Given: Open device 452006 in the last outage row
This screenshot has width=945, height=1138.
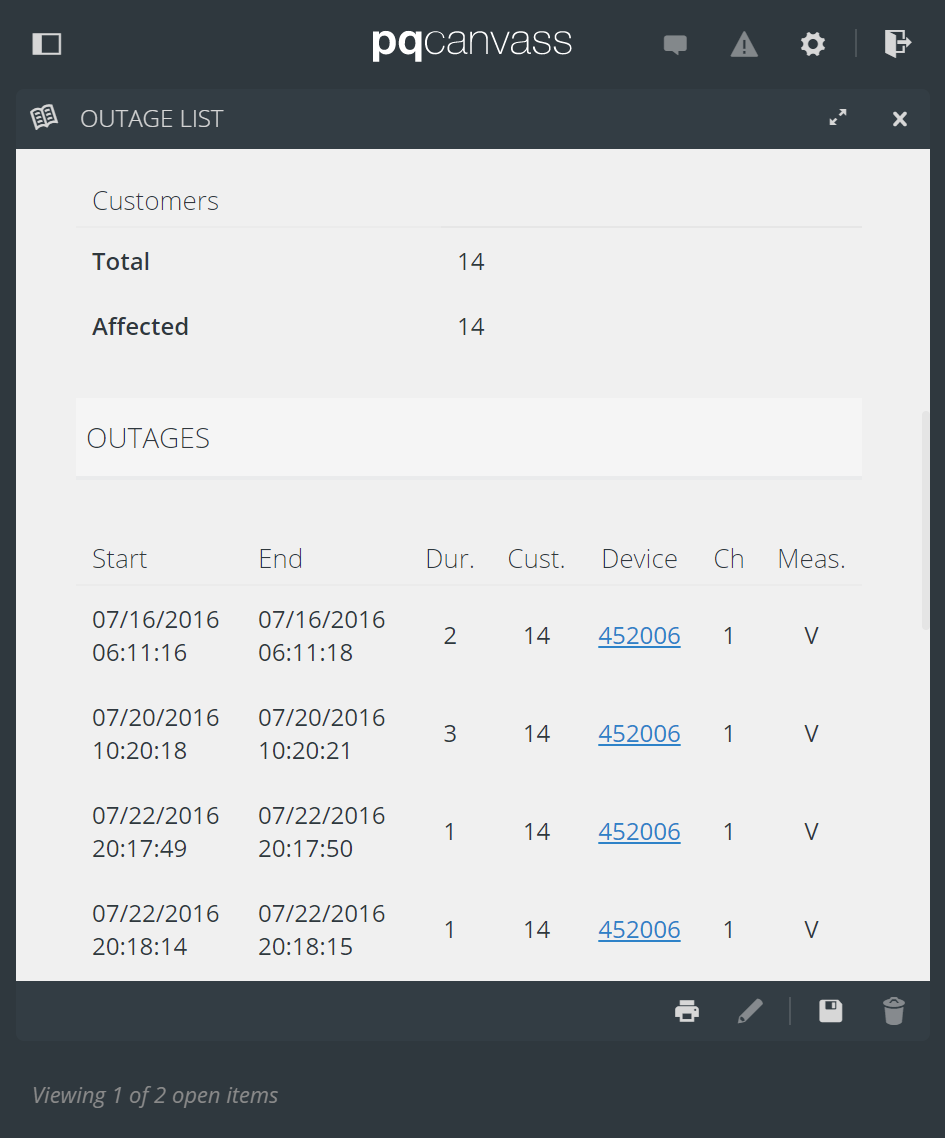Looking at the screenshot, I should coord(639,929).
